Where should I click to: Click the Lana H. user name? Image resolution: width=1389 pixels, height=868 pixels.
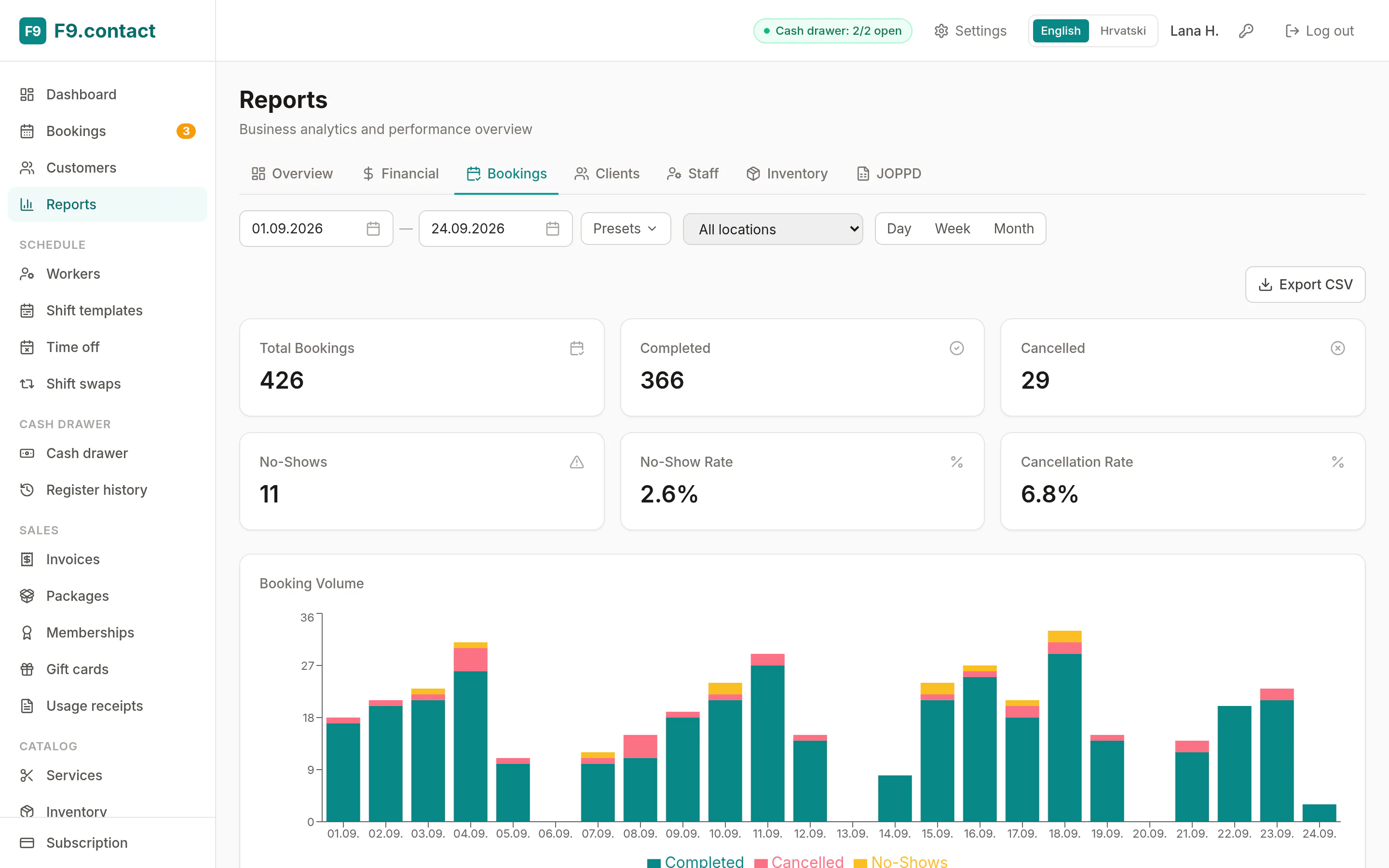(x=1194, y=31)
